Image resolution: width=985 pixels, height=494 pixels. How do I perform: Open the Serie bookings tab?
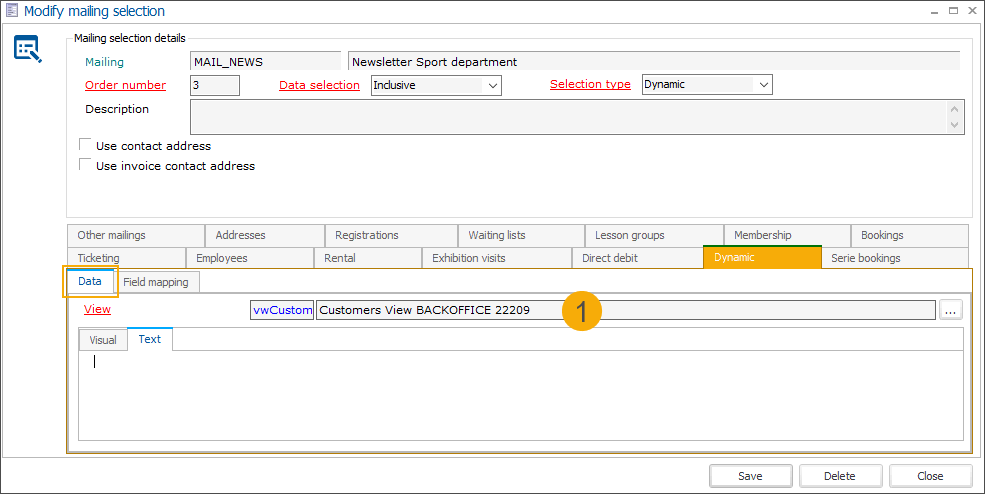[895, 258]
